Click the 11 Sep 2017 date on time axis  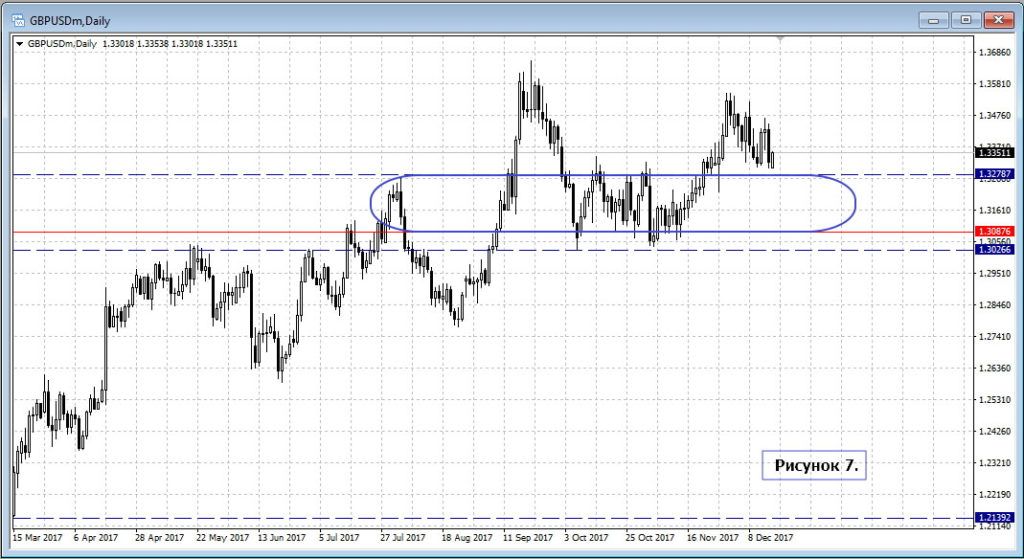(x=530, y=537)
